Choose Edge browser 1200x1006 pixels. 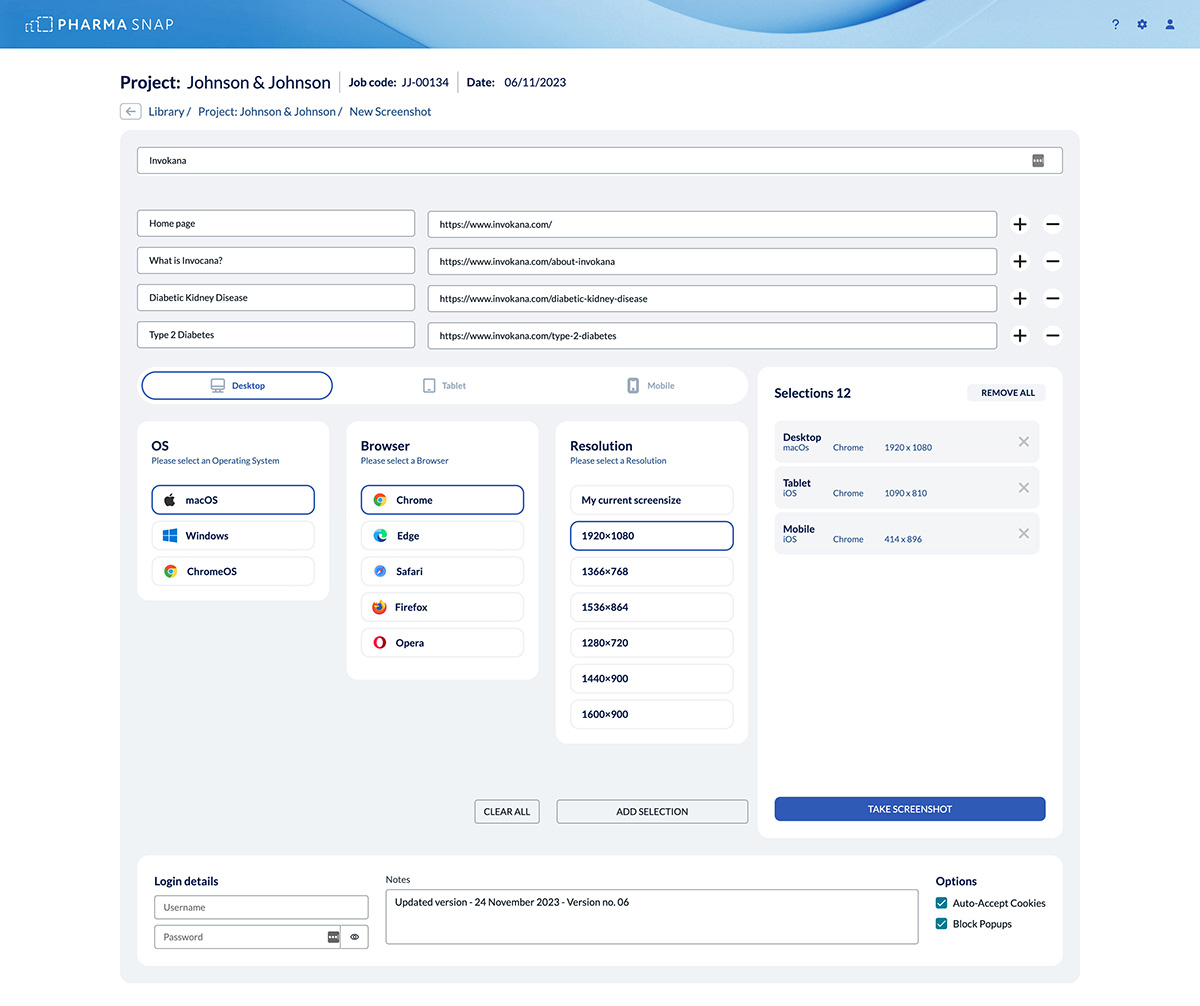tap(442, 536)
